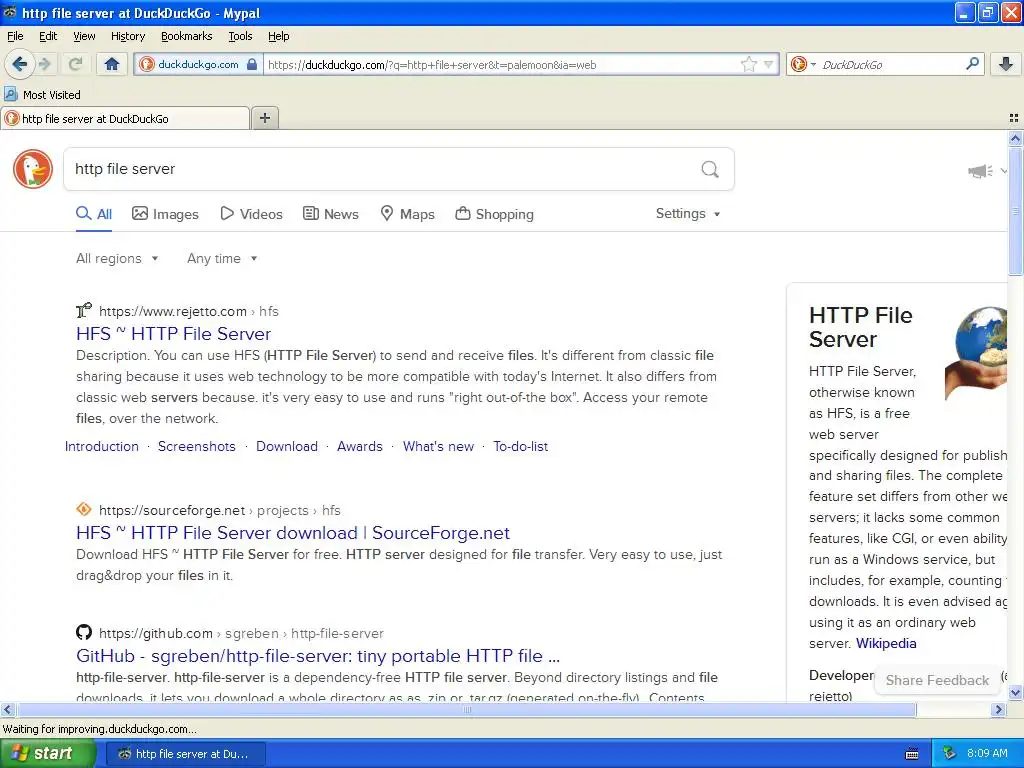Bookmark this page with star icon

coord(748,64)
